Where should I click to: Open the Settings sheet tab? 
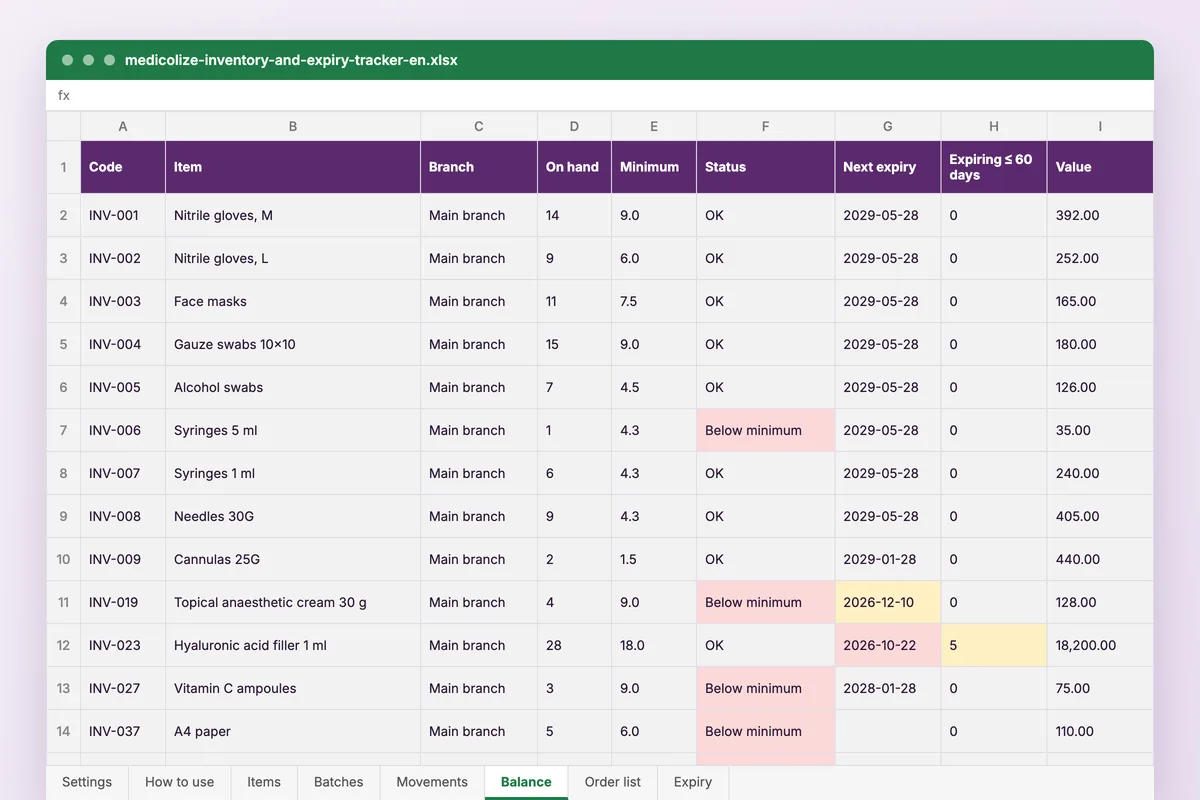[x=87, y=782]
